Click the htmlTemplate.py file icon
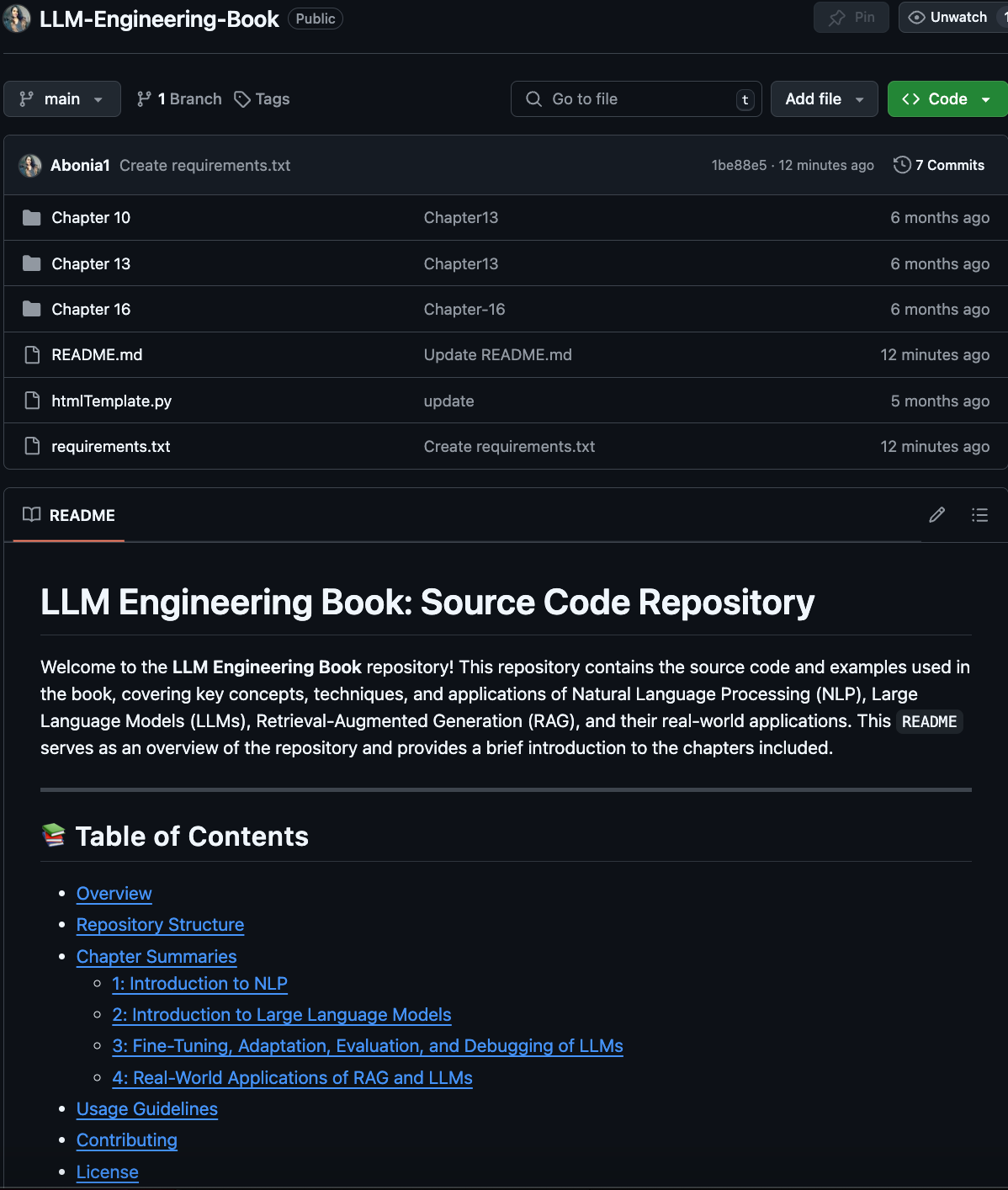The width and height of the screenshot is (1008, 1190). [x=32, y=401]
